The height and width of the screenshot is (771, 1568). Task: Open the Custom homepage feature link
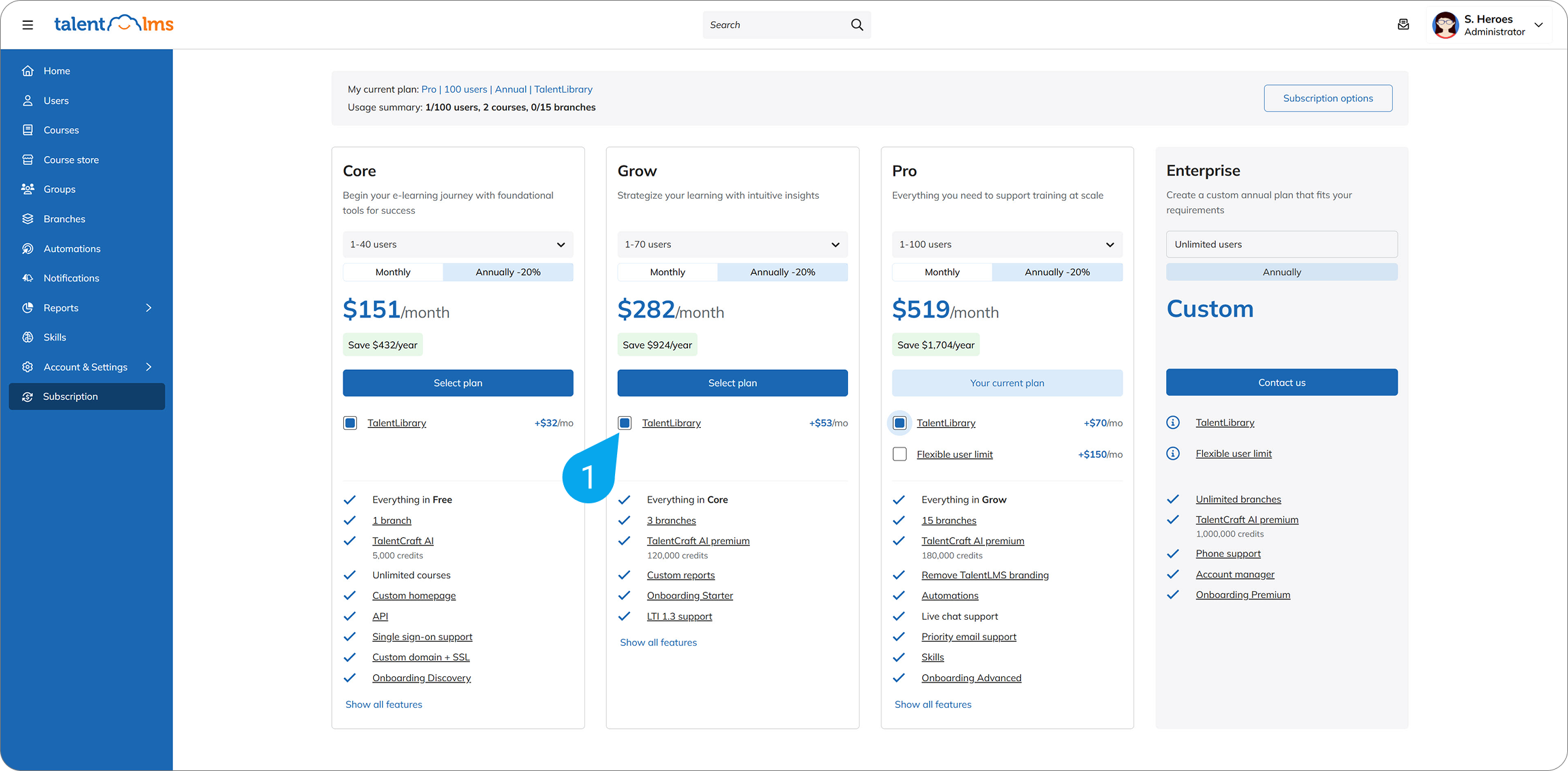413,595
